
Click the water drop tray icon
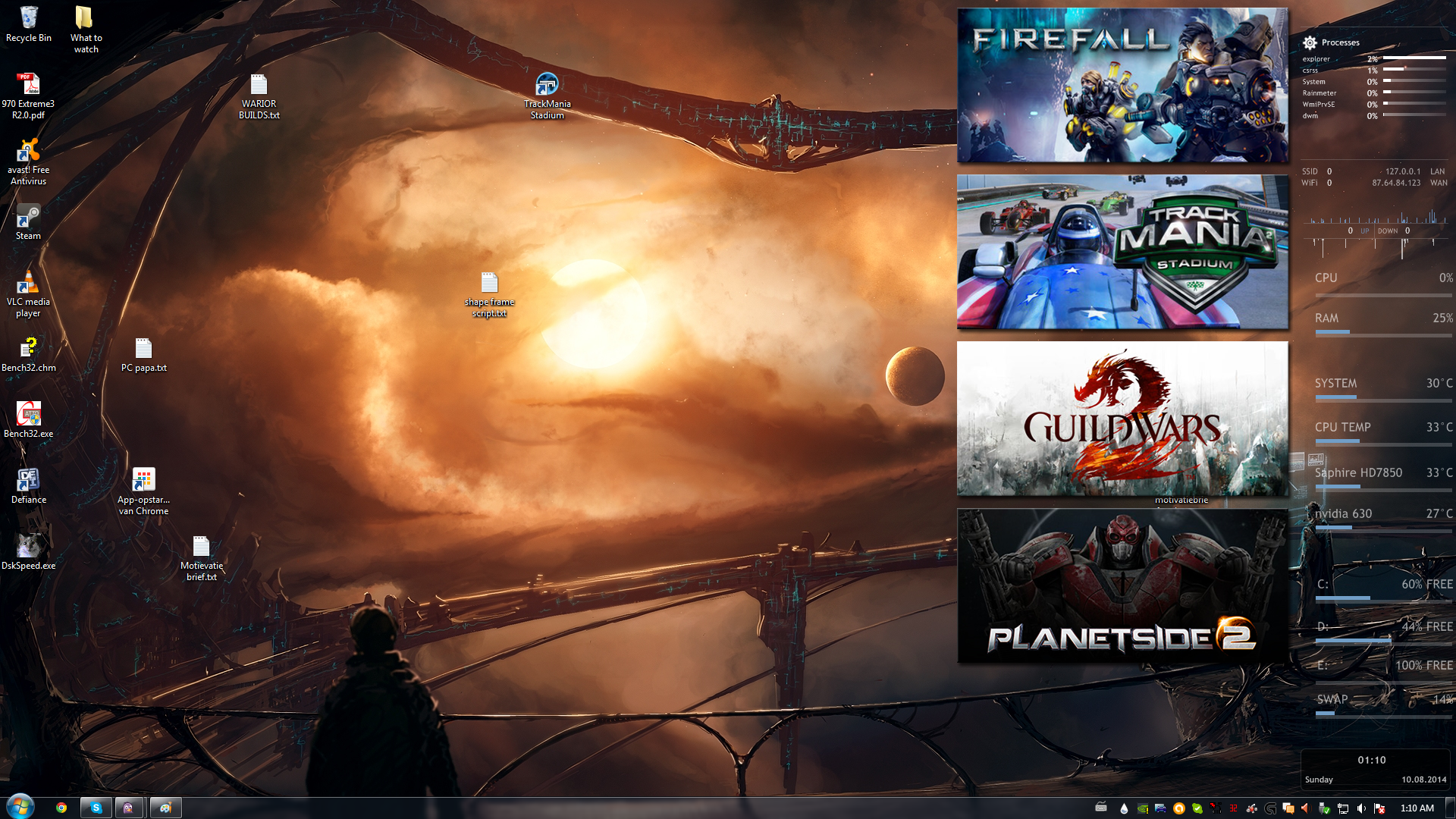pos(1124,808)
